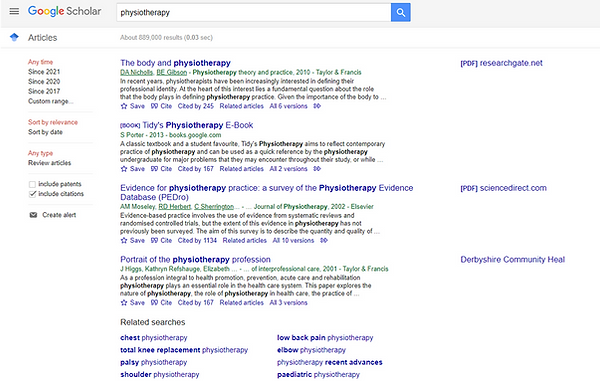Viewport: 600px width, 381px height.
Task: Select Sort by date
Action: pos(45,132)
